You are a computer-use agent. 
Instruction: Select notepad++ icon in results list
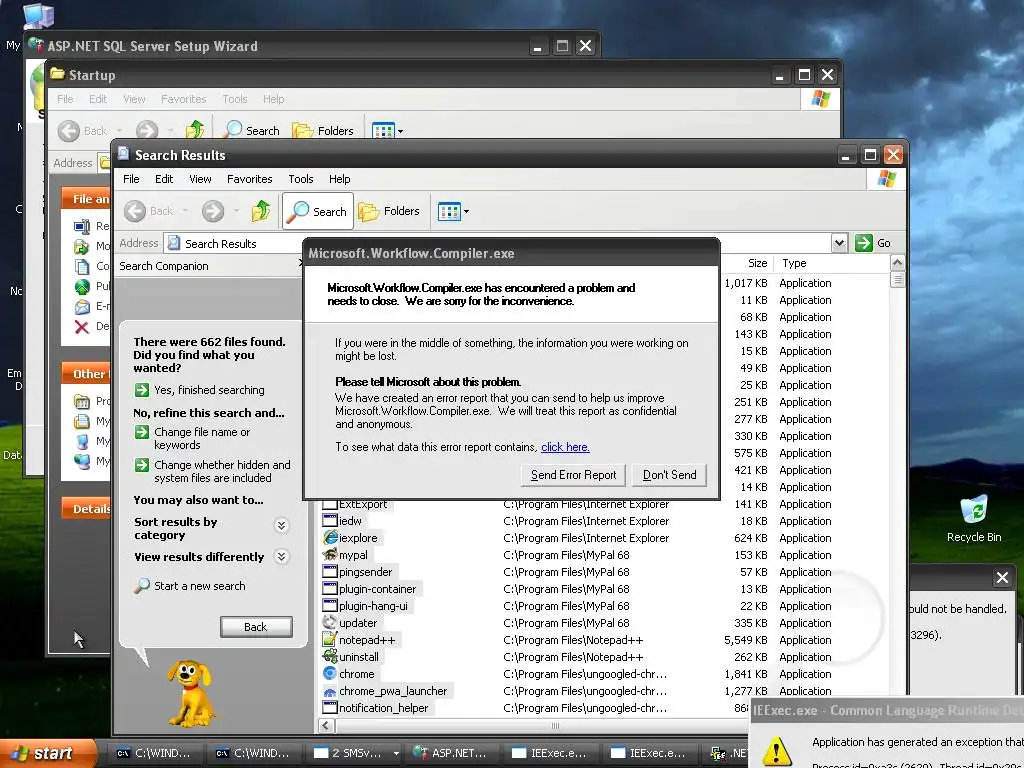[x=330, y=639]
